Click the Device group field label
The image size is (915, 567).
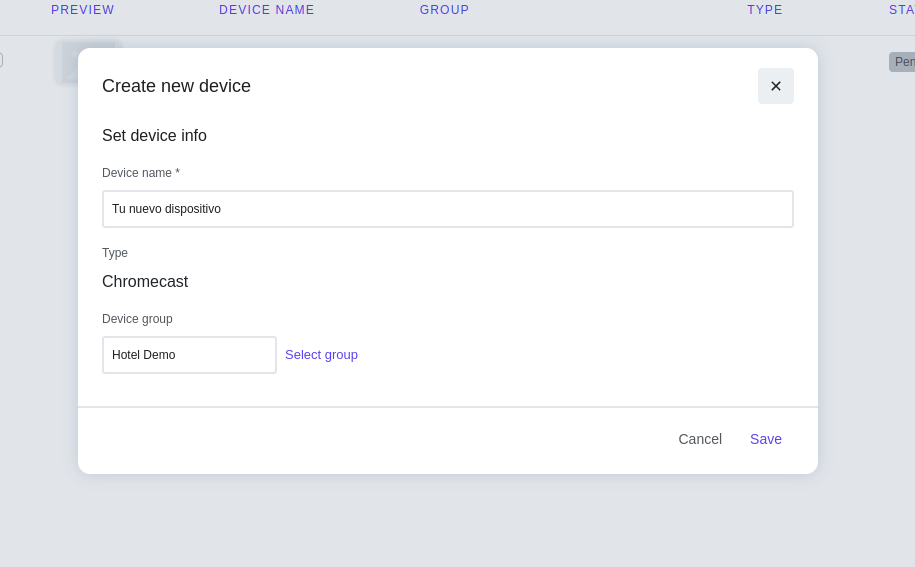(x=137, y=319)
